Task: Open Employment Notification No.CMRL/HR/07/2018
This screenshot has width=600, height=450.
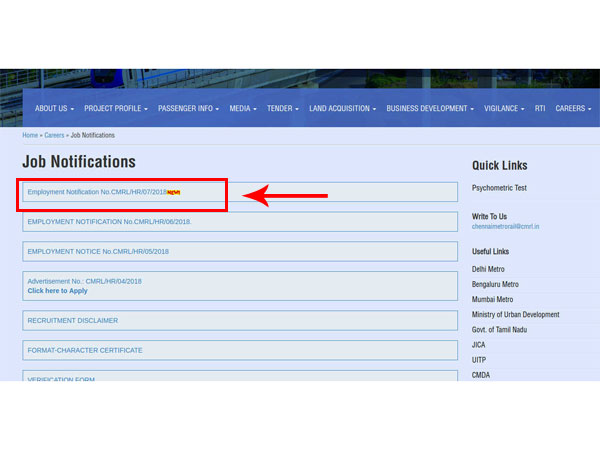Action: (x=97, y=192)
